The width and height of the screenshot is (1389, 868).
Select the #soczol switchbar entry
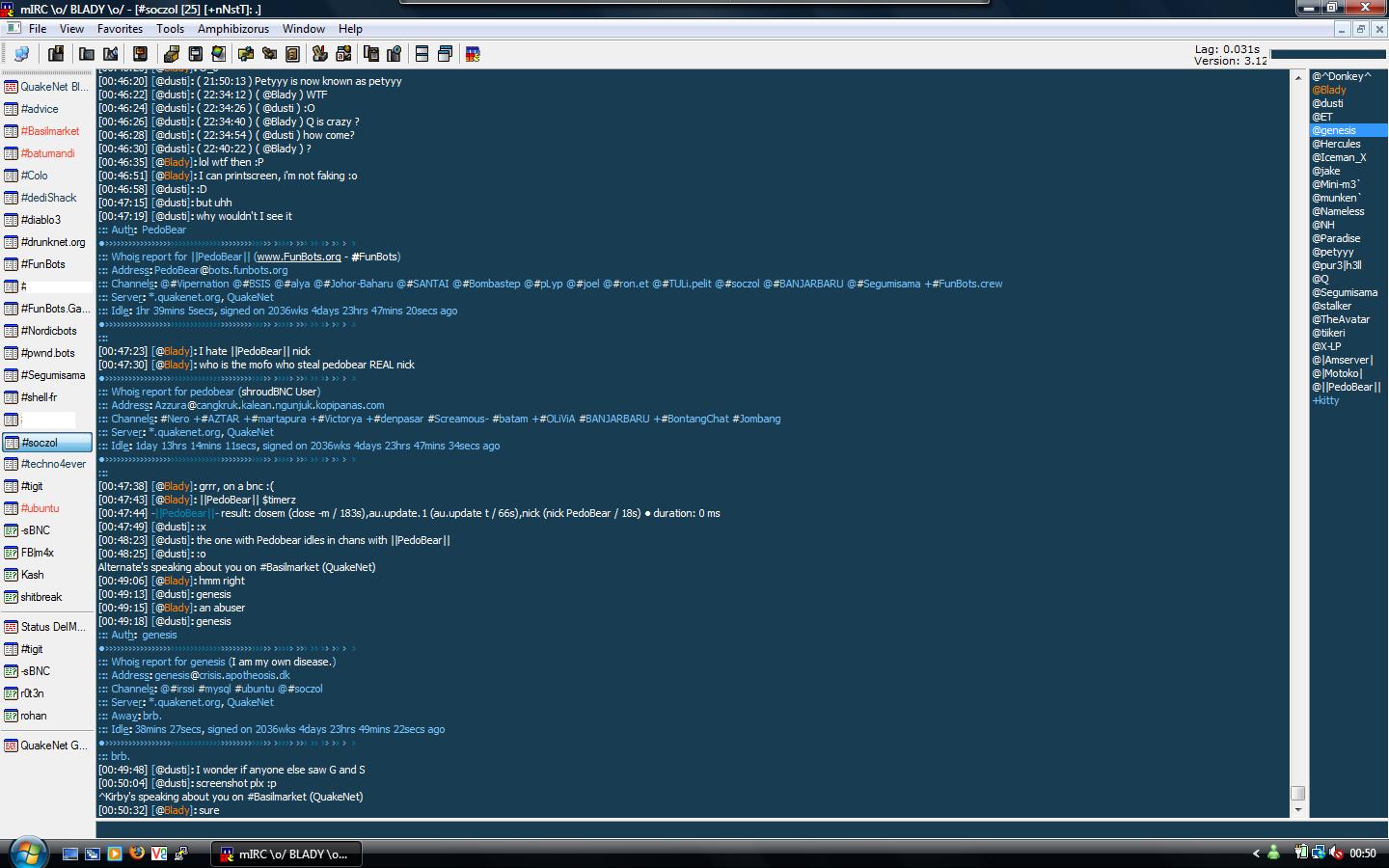pos(47,443)
